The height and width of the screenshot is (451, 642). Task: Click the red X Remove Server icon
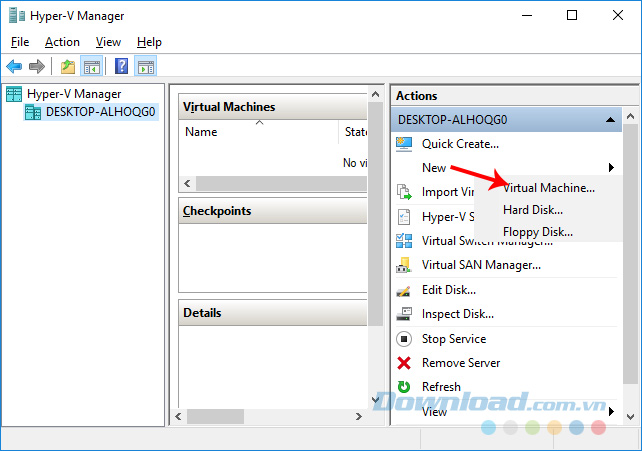point(404,363)
